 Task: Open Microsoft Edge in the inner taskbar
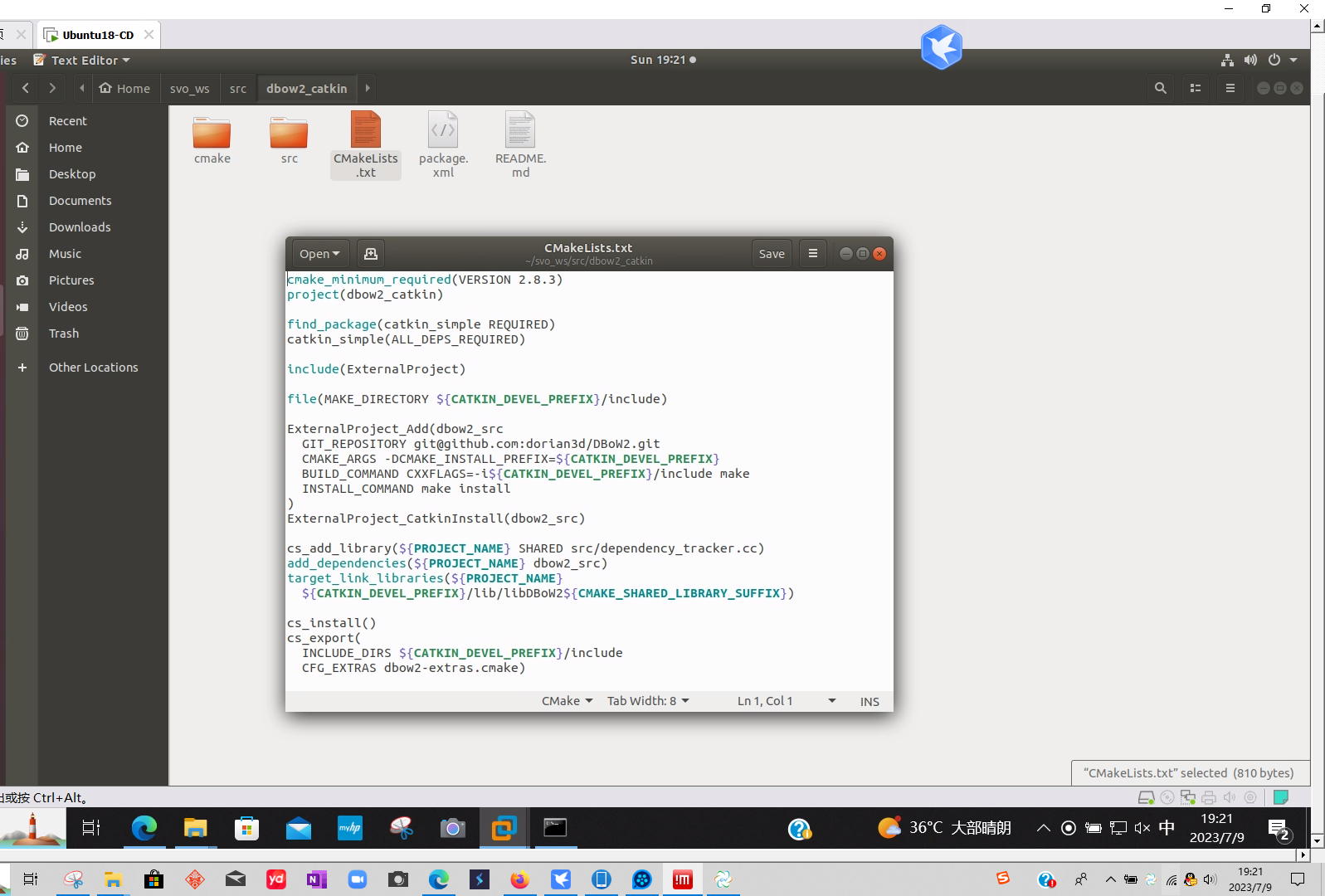pos(144,828)
